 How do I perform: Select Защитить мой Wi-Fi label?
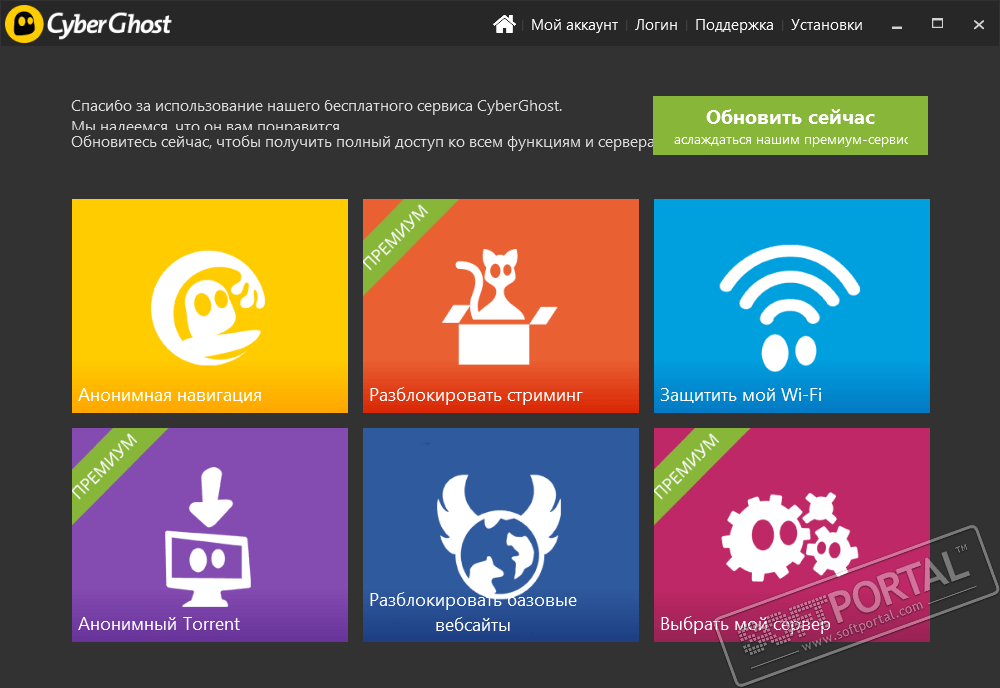(740, 395)
